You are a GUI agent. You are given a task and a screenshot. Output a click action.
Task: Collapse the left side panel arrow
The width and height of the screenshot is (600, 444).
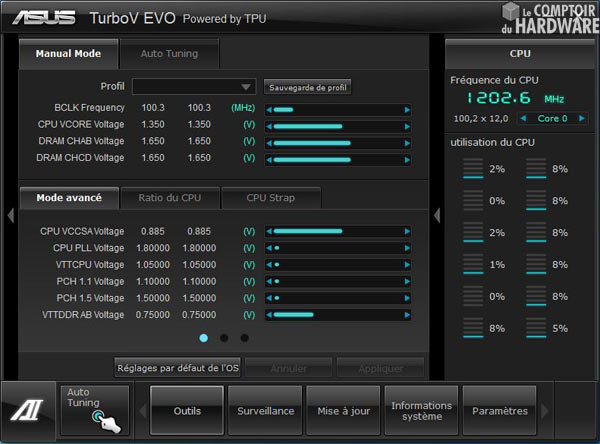tap(10, 215)
